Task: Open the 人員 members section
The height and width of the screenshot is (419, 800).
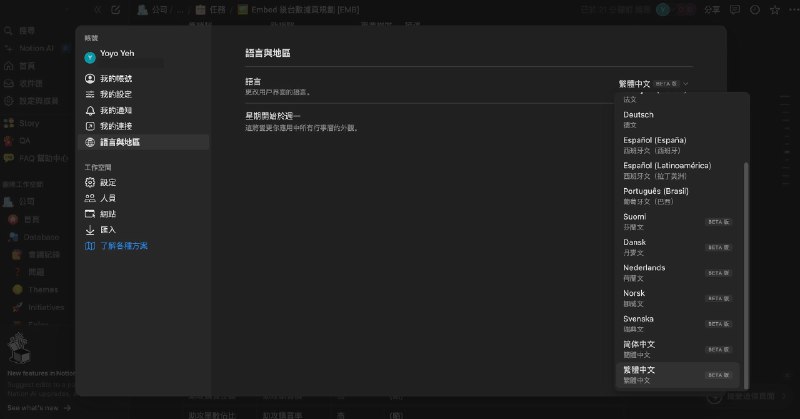Action: 143,198
